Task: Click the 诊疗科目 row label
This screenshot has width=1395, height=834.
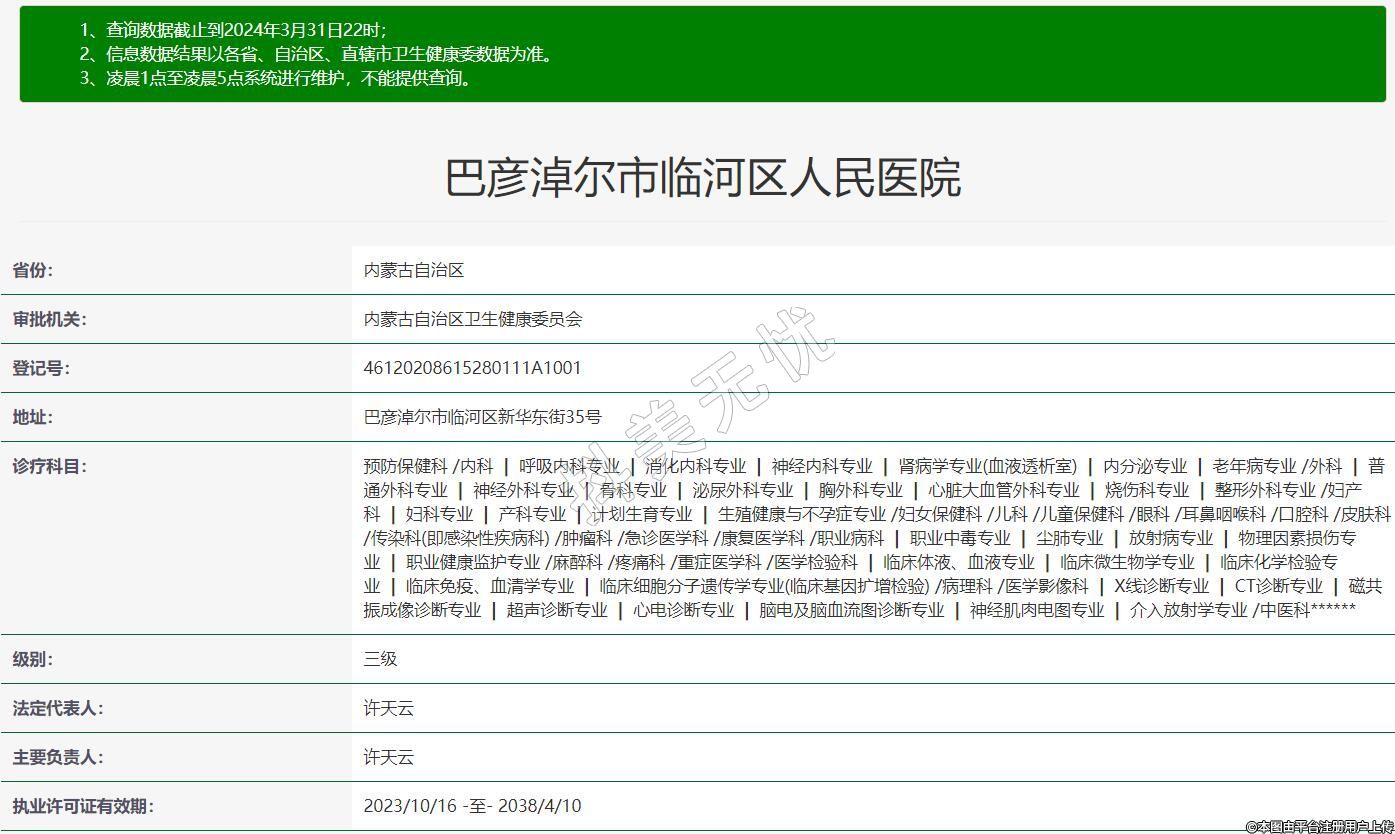Action: pyautogui.click(x=49, y=466)
